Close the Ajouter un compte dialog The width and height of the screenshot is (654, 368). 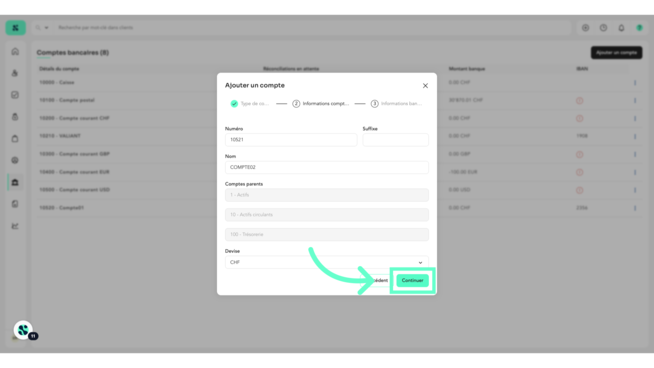pos(425,86)
